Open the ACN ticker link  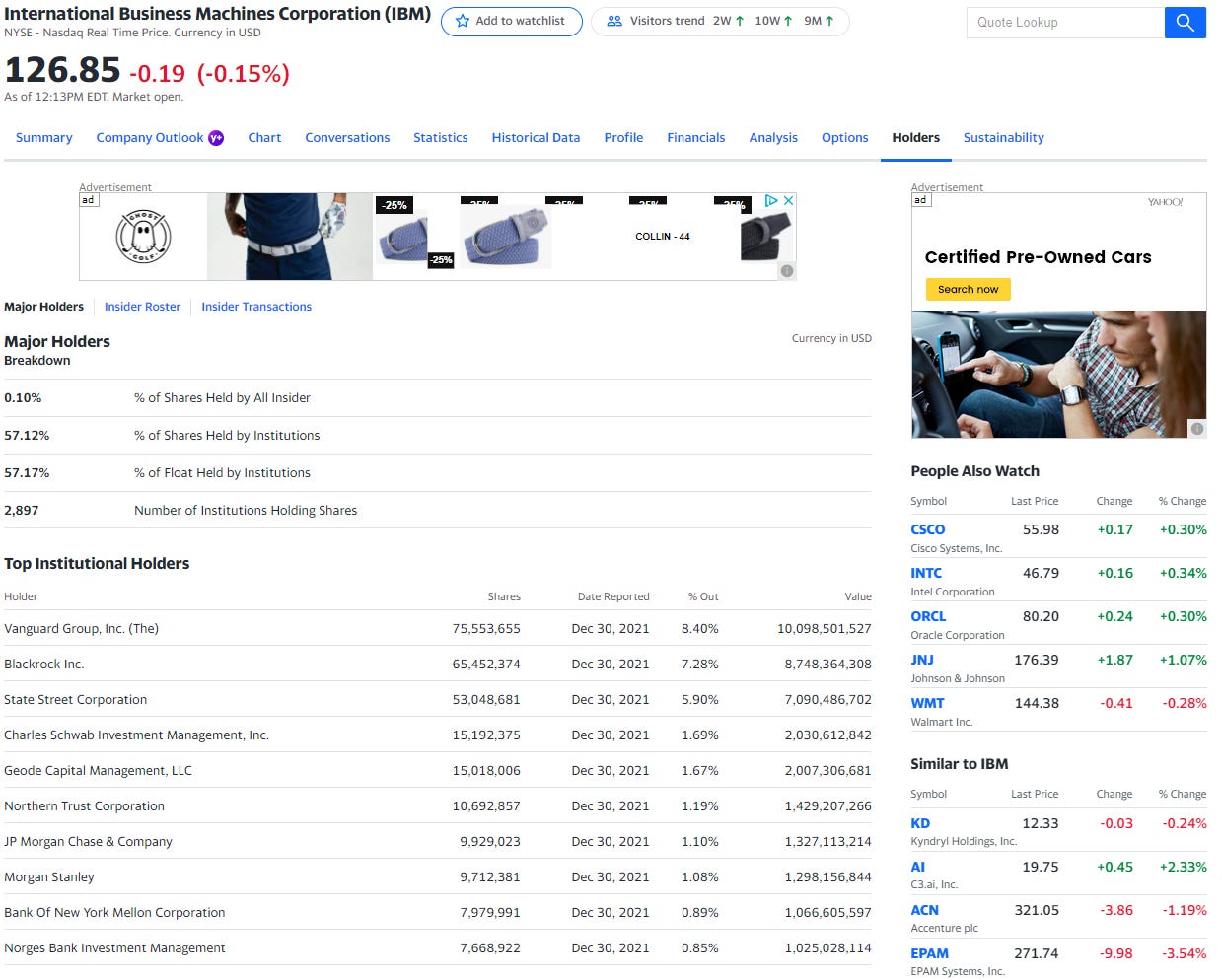click(x=924, y=910)
